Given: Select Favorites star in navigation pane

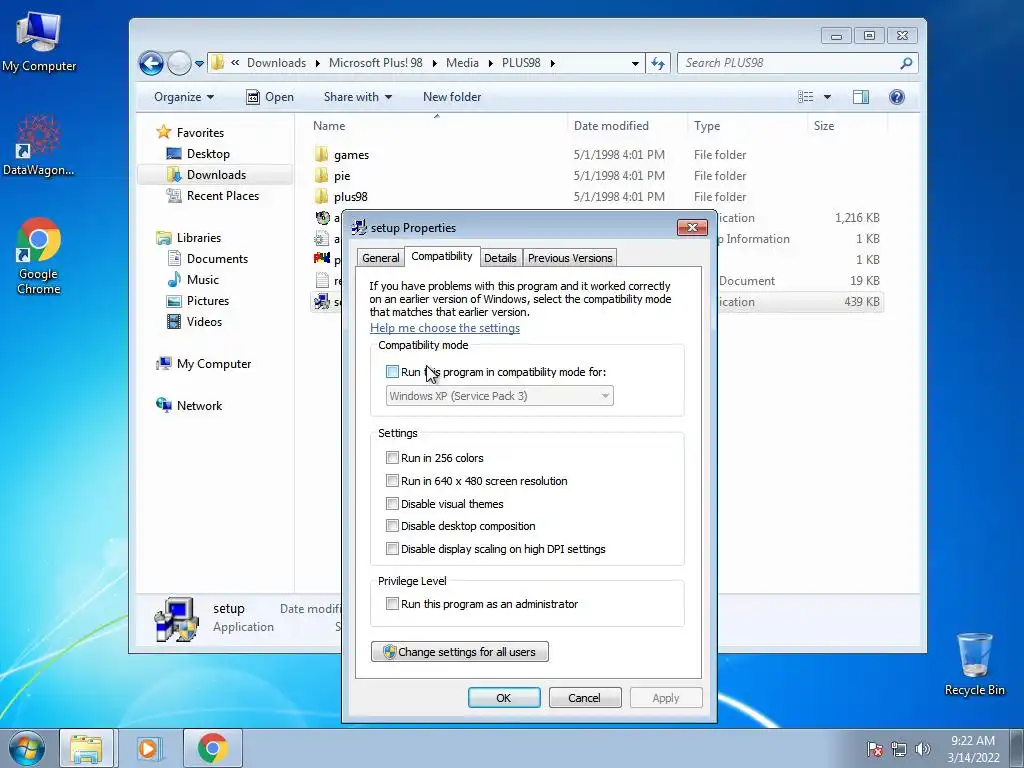Looking at the screenshot, I should [x=163, y=133].
